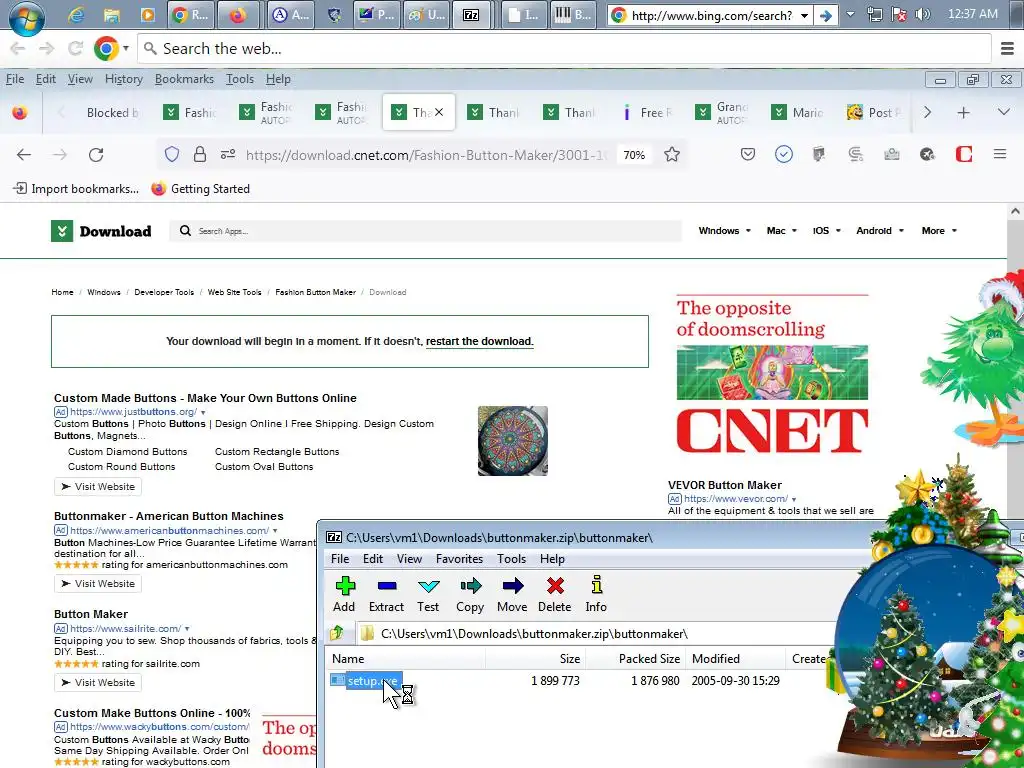This screenshot has width=1024, height=768.
Task: Open Windows Explorer from taskbar
Action: pyautogui.click(x=112, y=15)
